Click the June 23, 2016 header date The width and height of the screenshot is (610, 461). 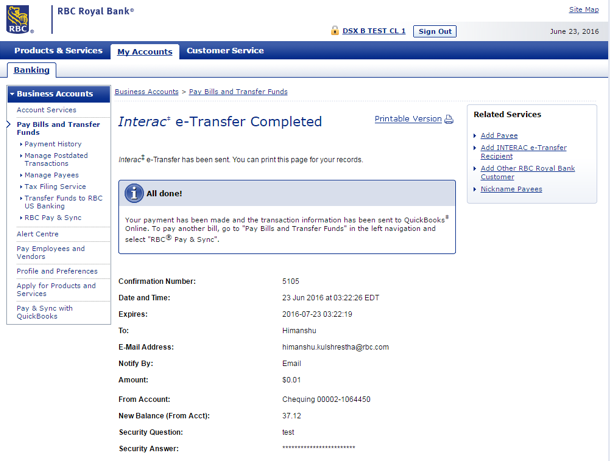click(x=574, y=32)
